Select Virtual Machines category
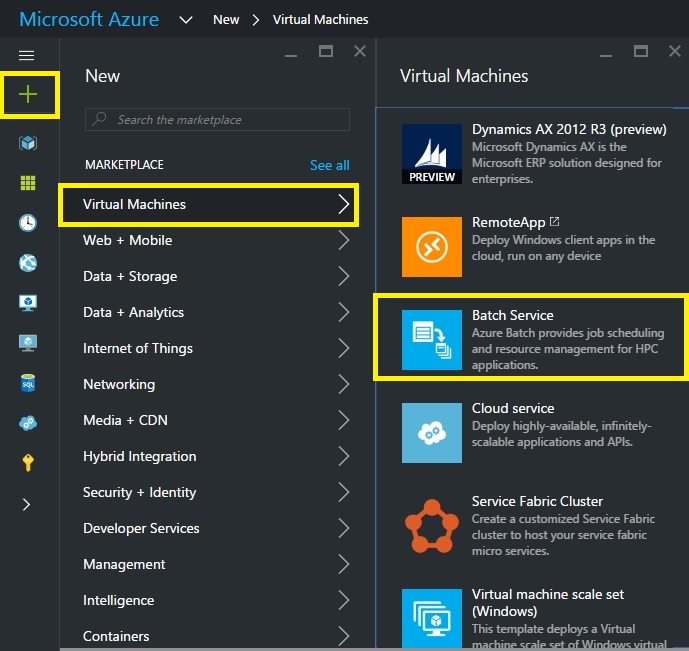Image resolution: width=689 pixels, height=651 pixels. (209, 204)
